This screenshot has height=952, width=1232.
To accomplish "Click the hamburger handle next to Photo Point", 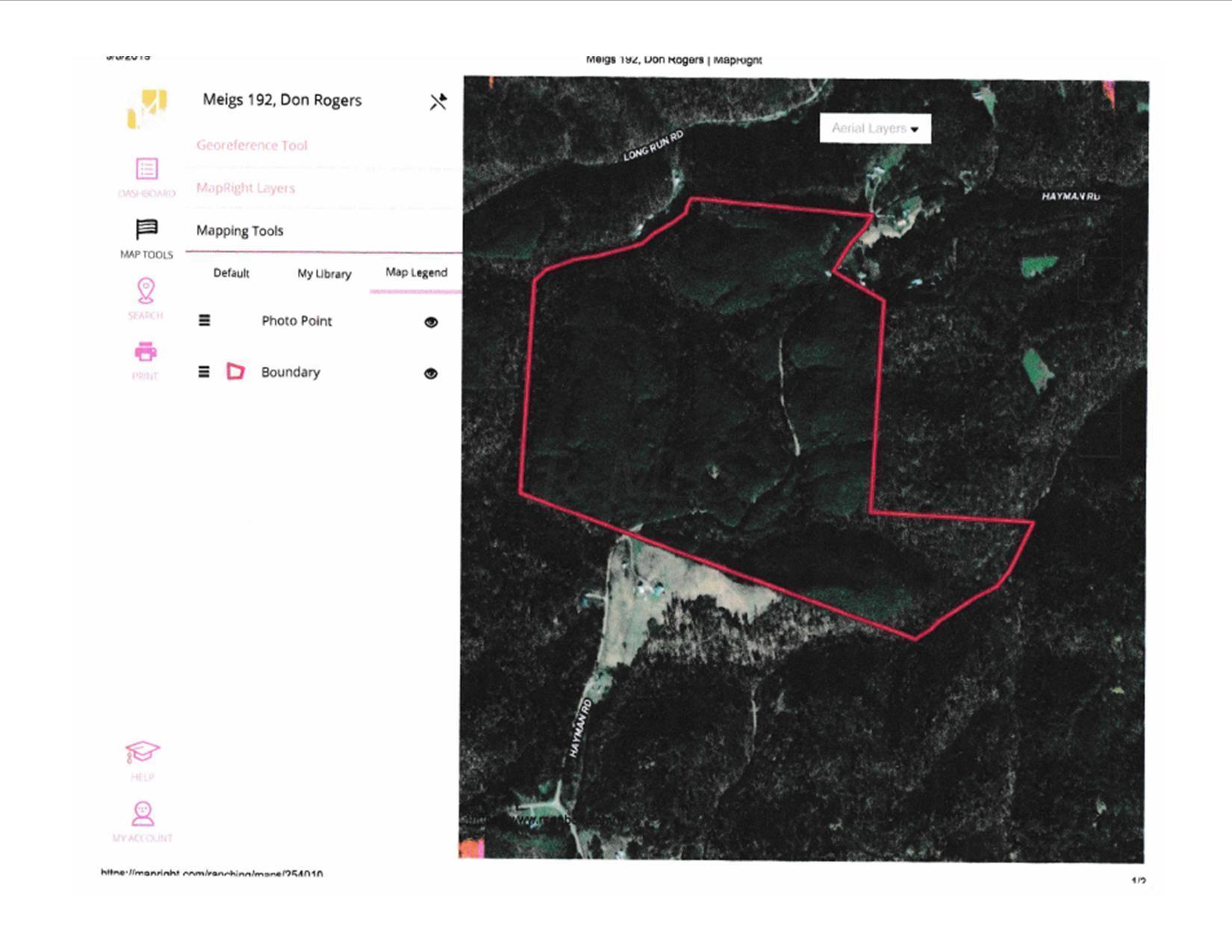I will (x=204, y=320).
